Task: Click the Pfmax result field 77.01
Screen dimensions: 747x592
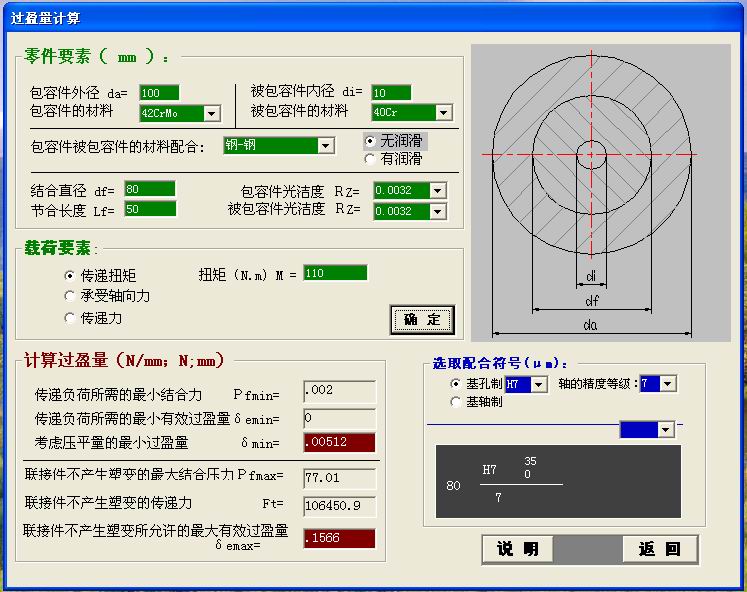Action: (339, 478)
